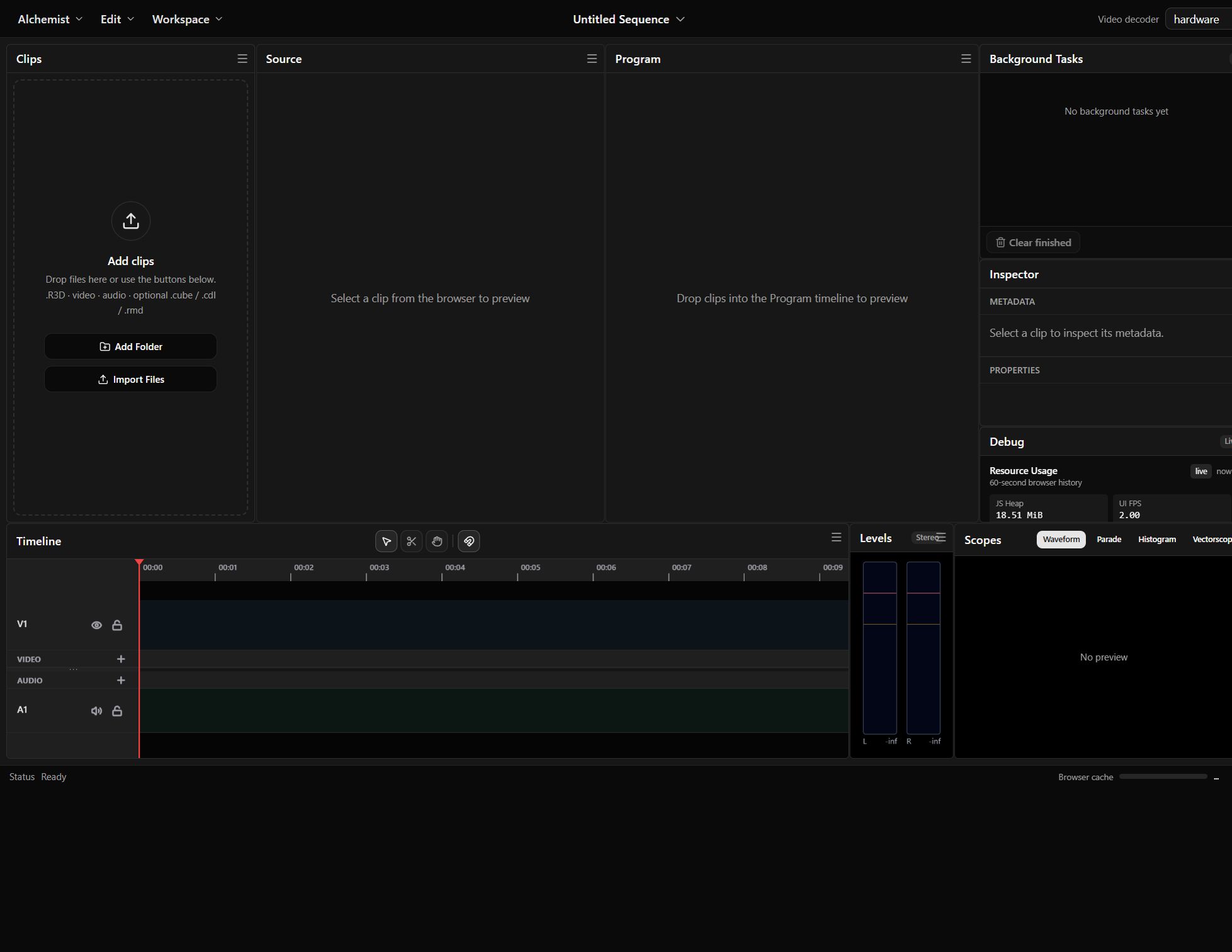Open the Timeline panel hamburger menu
Image resolution: width=1232 pixels, height=952 pixels.
tap(836, 537)
